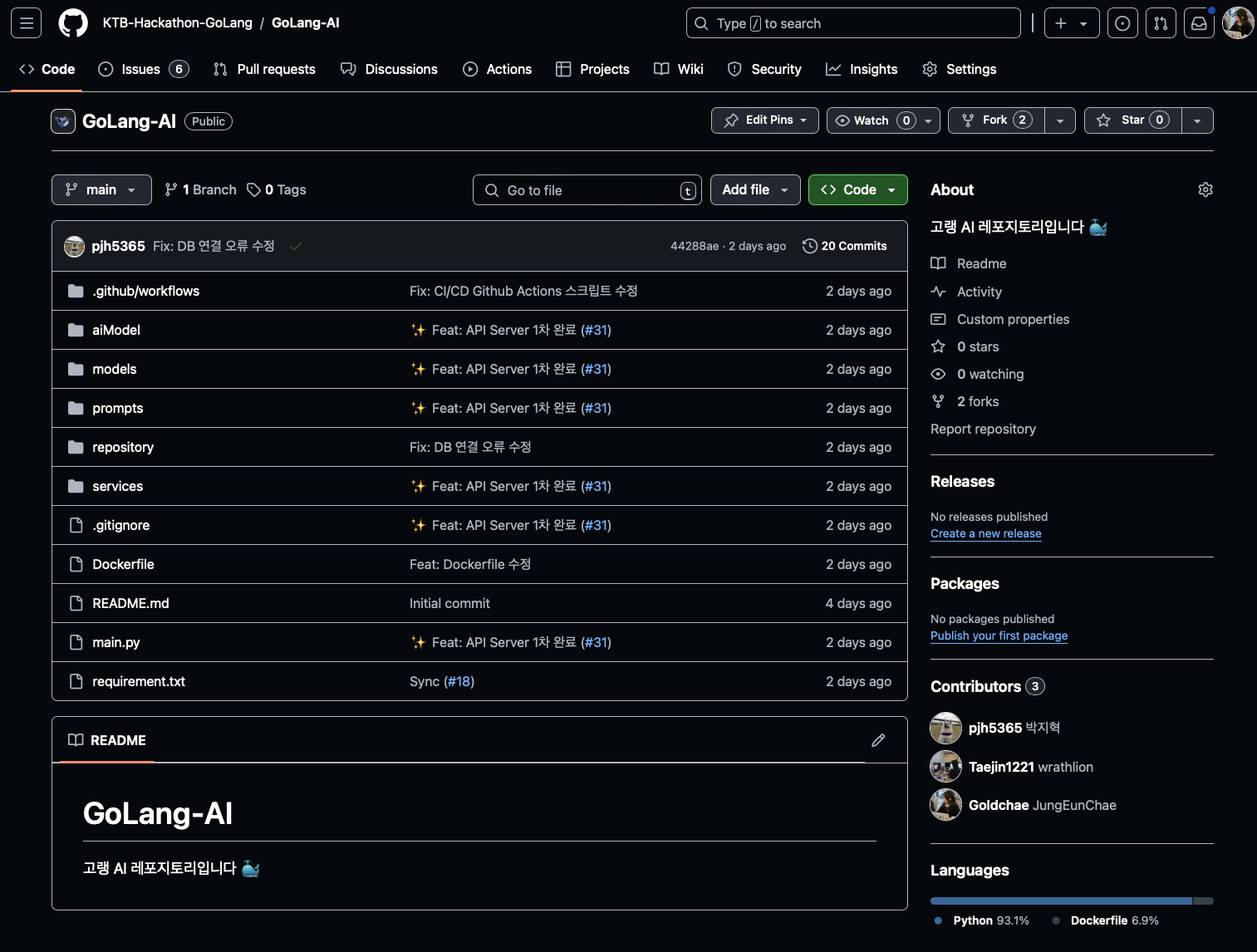
Task: Open the #18 Sync pull request link
Action: (459, 681)
